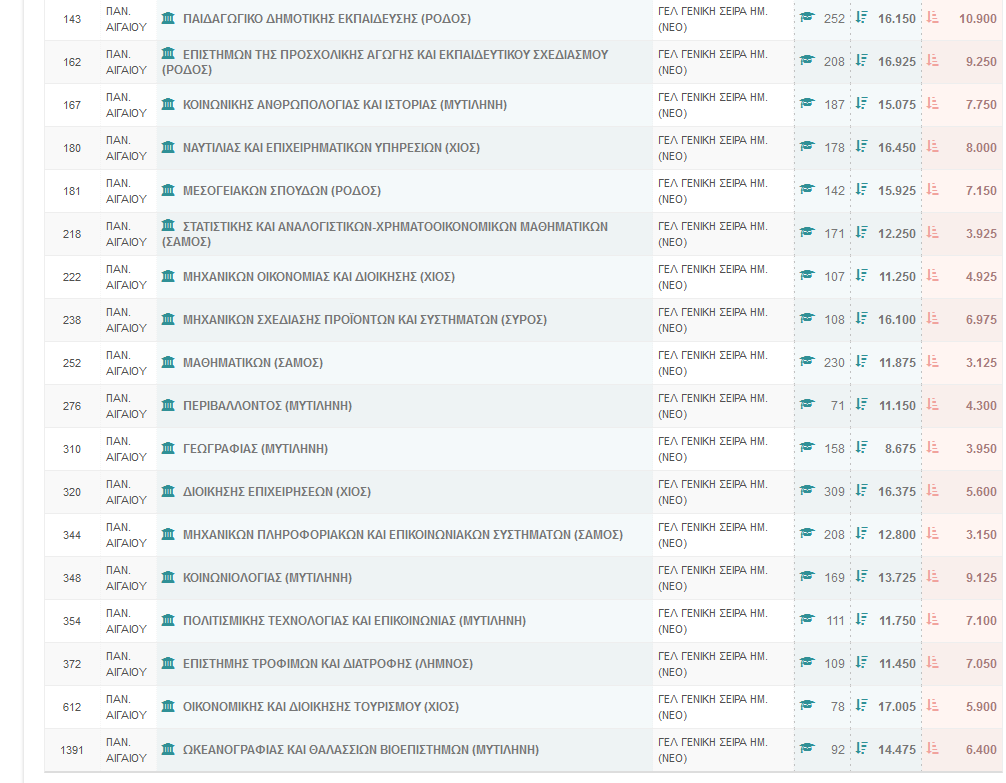Click institution icon beside ΓΕΩΓΡΑΦΙΑΣ (ΜΥΤΙΛΗΝΗ)

[168, 448]
